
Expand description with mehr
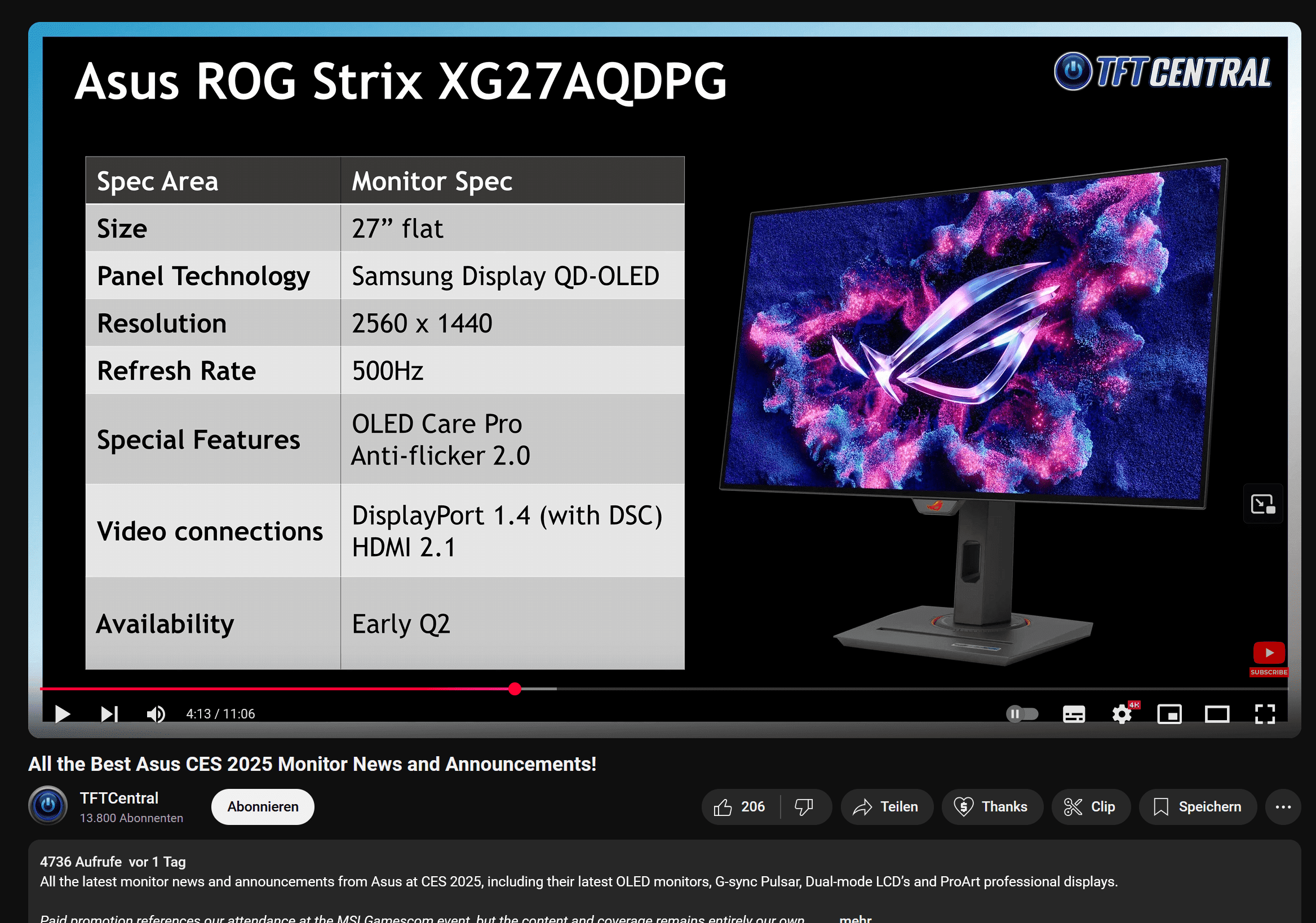pos(855,918)
